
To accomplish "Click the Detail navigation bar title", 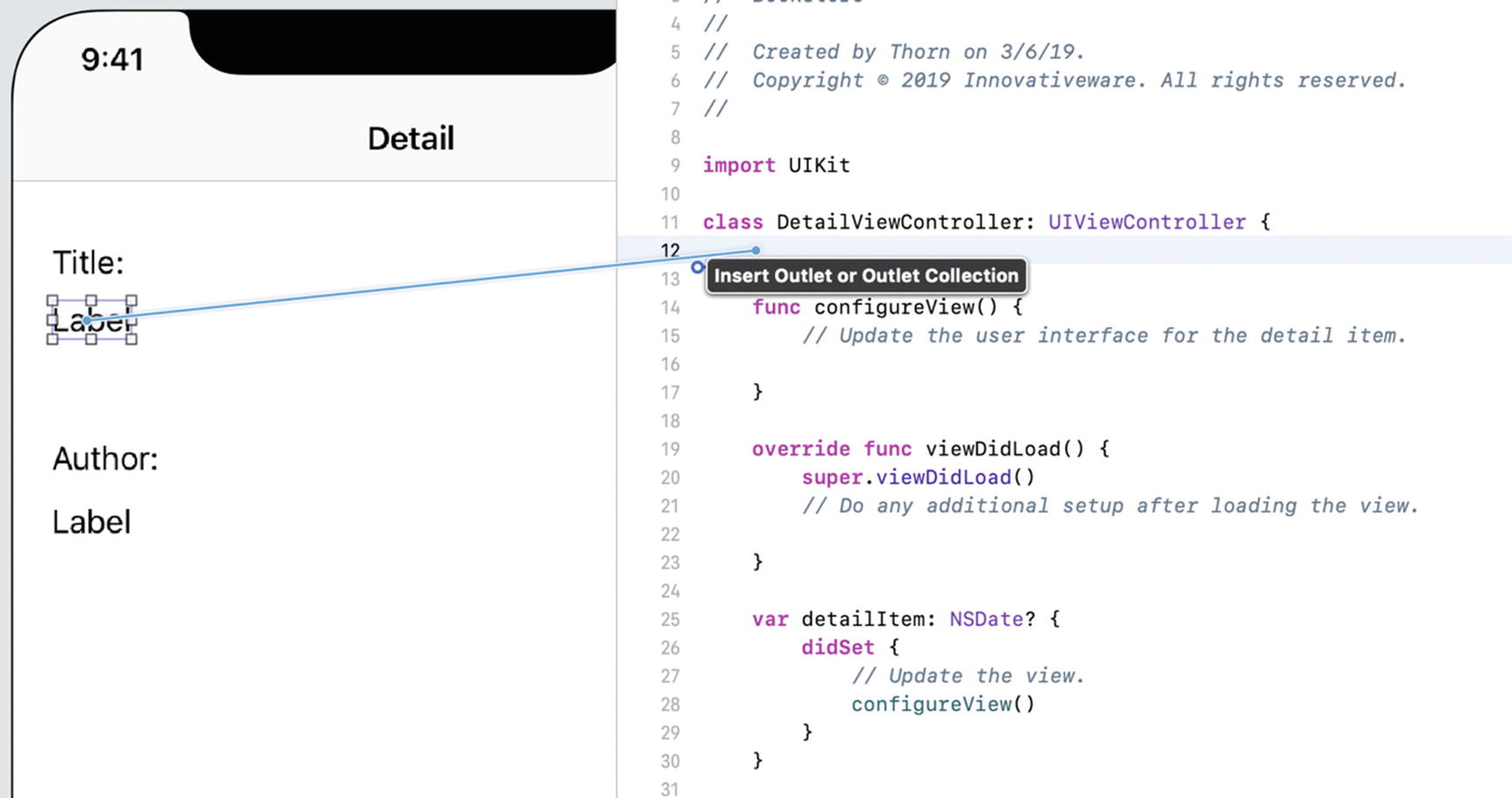I will click(410, 139).
